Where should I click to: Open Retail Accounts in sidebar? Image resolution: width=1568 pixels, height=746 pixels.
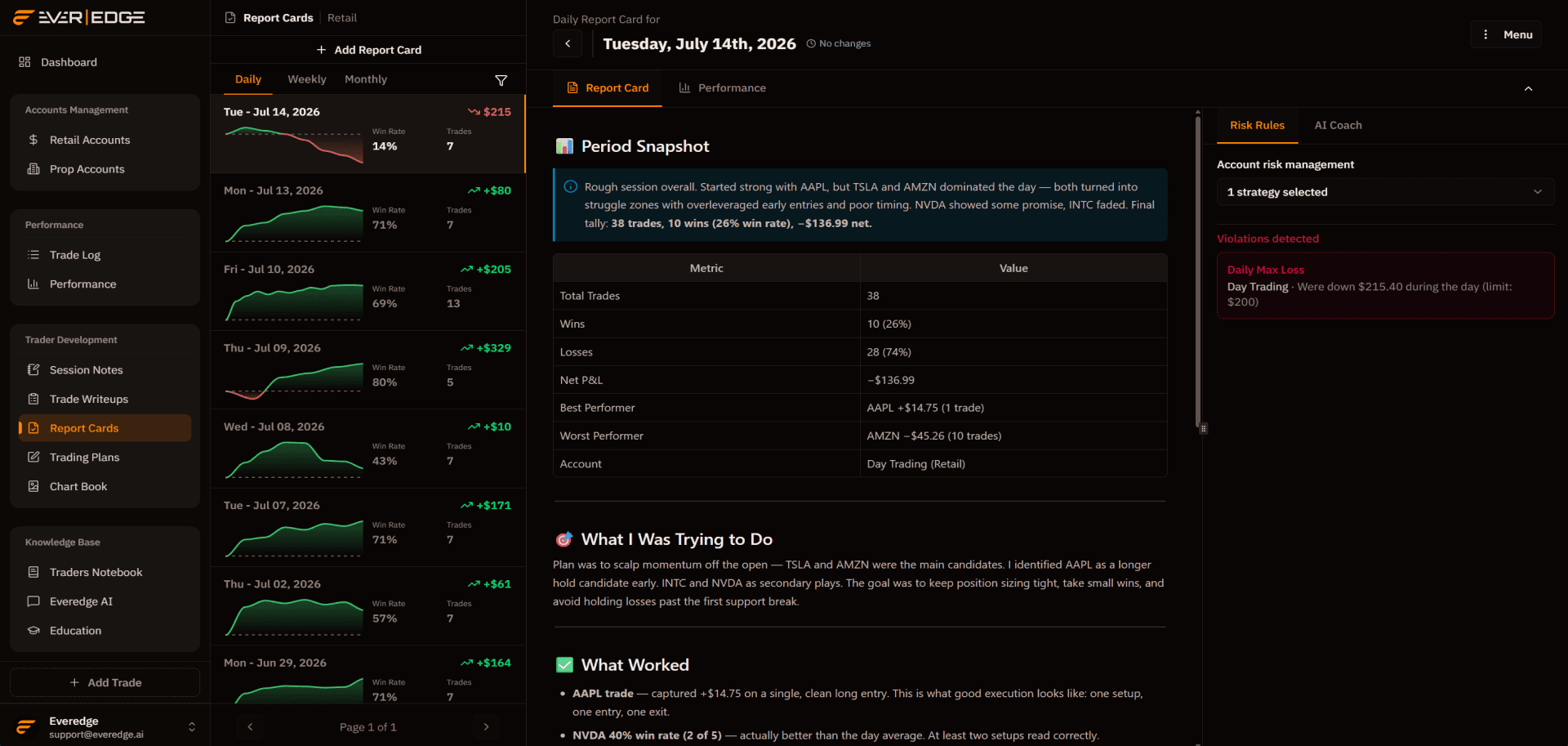[x=105, y=140]
